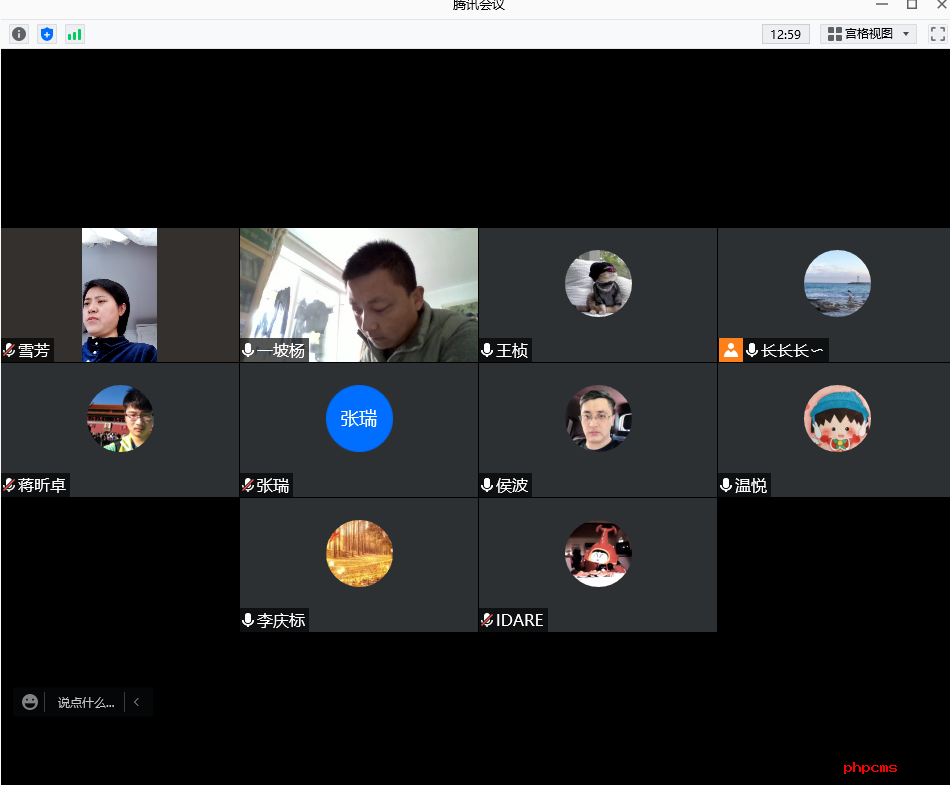This screenshot has width=950, height=785.
Task: Click the mic icon beside 王桢
Action: (x=487, y=350)
